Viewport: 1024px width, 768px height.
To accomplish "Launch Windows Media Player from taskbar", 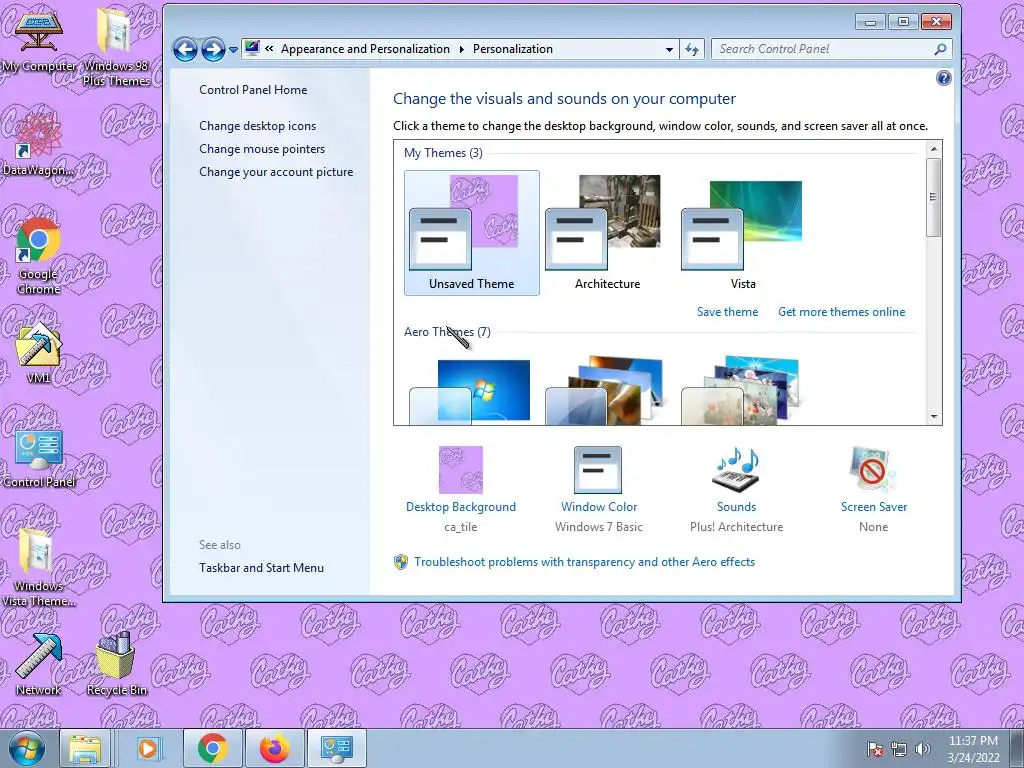I will point(149,748).
